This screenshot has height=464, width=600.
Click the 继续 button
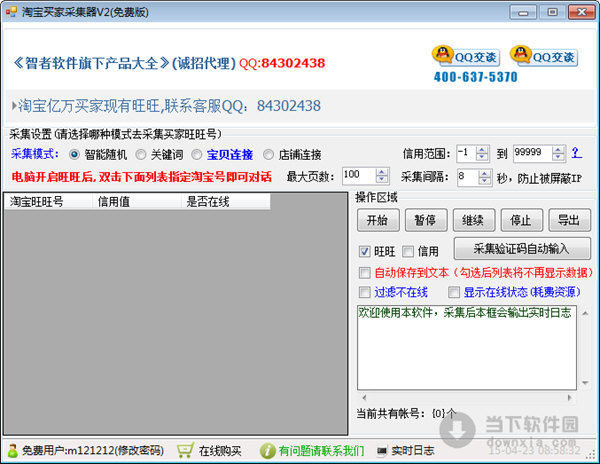click(474, 220)
